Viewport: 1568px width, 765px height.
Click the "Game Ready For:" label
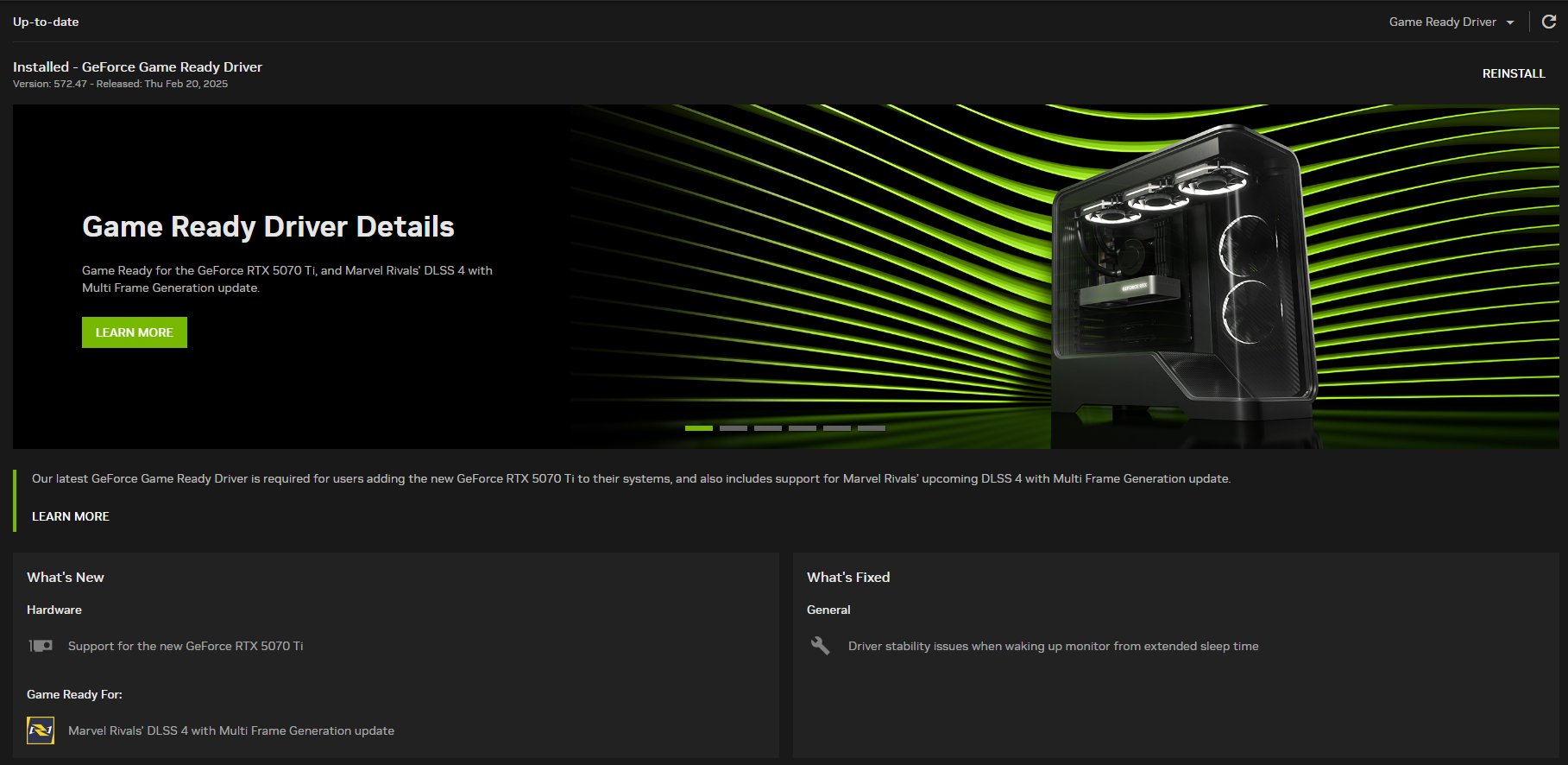point(74,694)
